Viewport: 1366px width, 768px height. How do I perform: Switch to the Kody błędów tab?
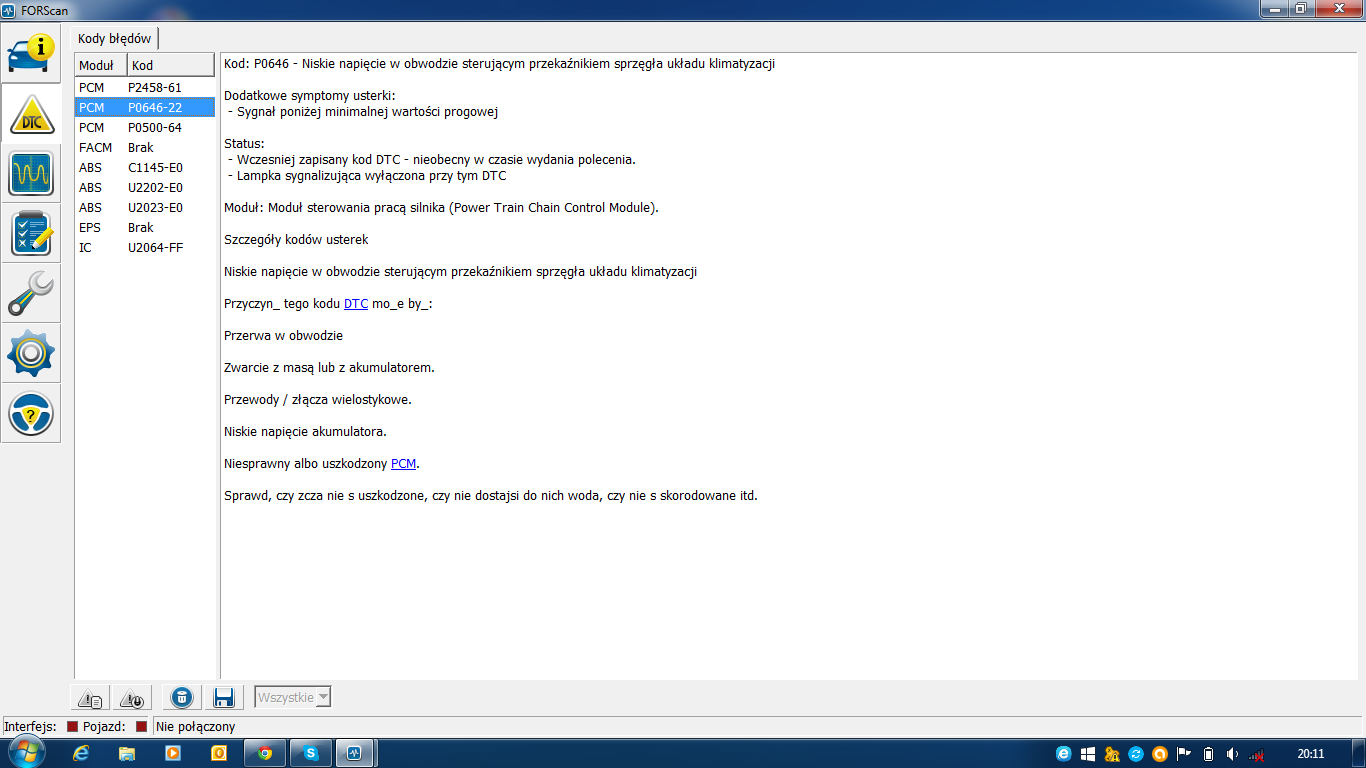pyautogui.click(x=115, y=39)
